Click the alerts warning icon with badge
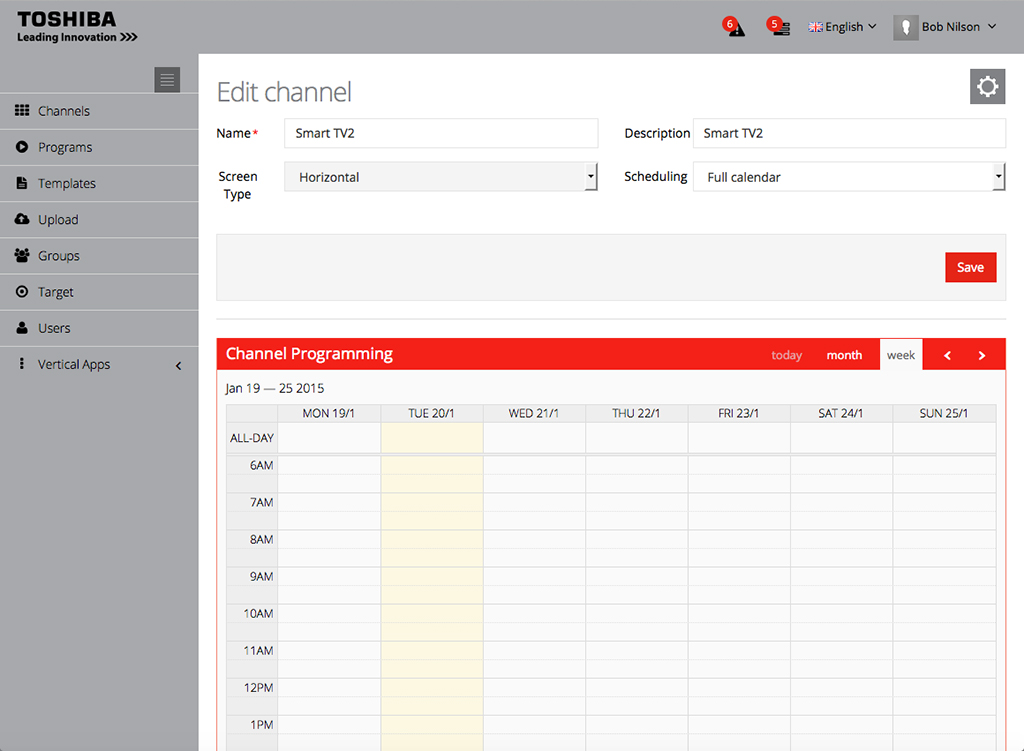 click(736, 28)
